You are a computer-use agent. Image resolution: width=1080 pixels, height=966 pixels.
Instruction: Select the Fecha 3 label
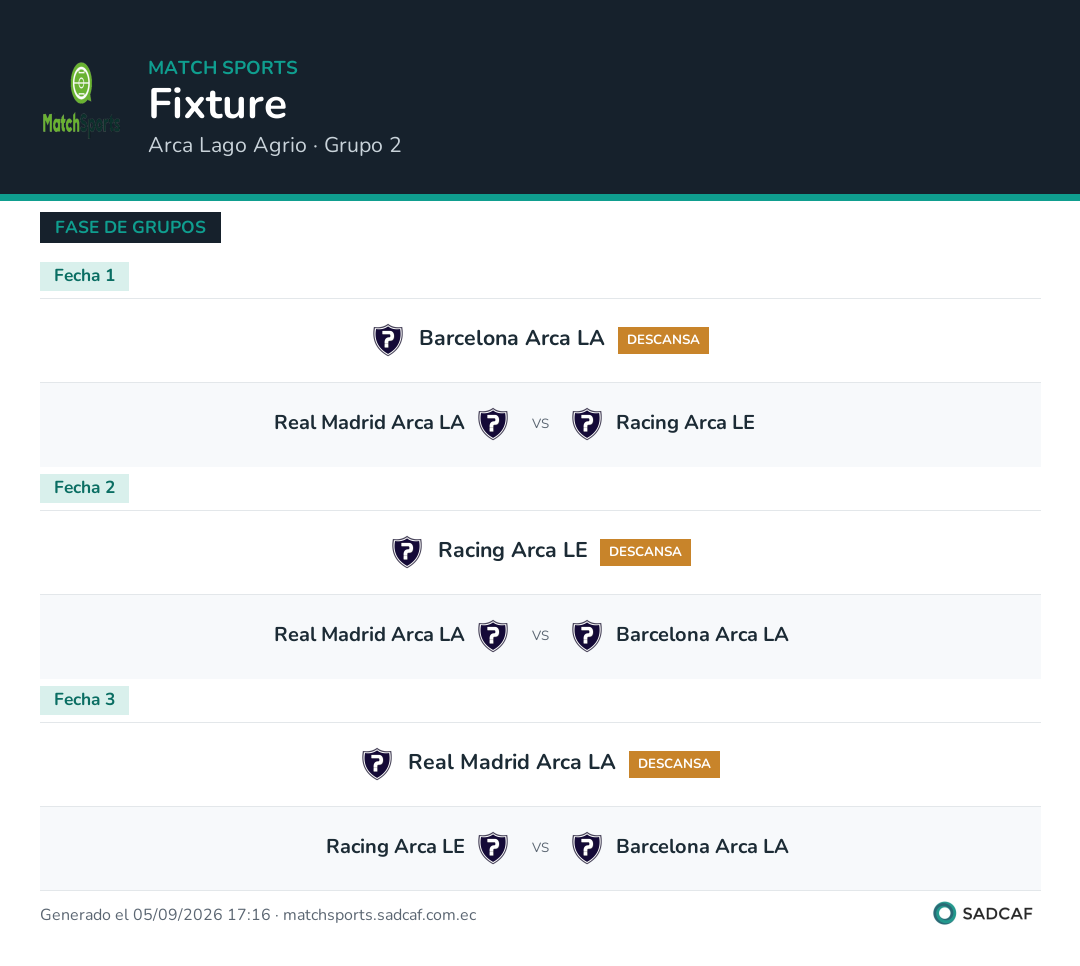click(x=84, y=700)
